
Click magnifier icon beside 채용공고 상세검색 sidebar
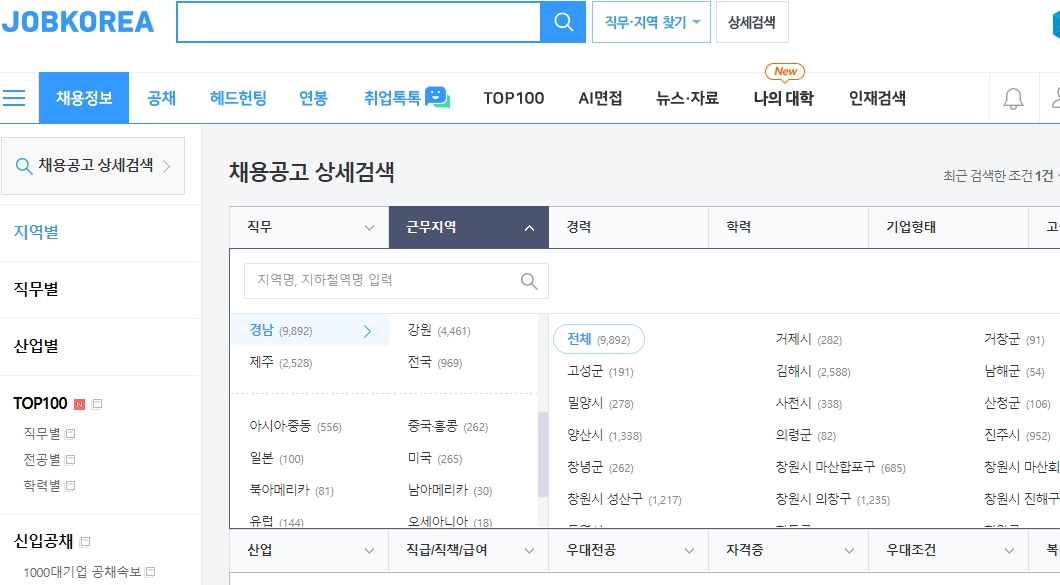[x=24, y=166]
